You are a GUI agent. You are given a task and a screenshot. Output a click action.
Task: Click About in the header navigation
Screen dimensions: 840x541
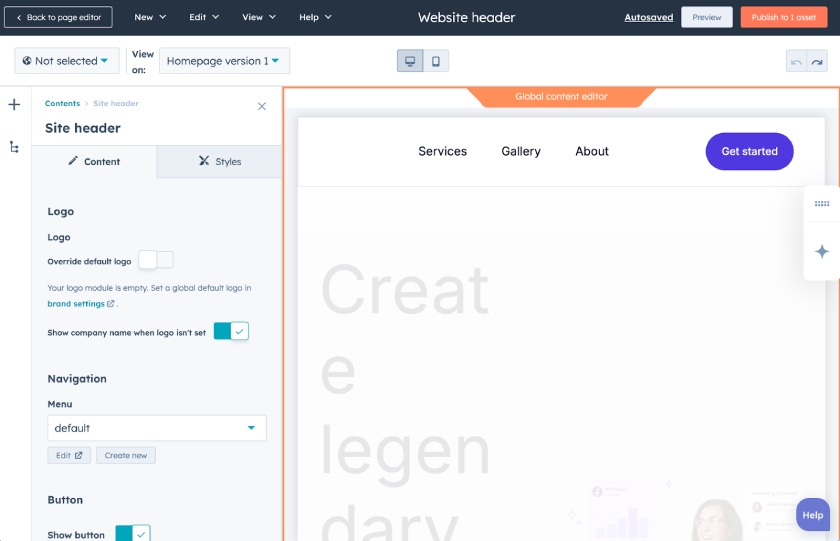point(592,152)
